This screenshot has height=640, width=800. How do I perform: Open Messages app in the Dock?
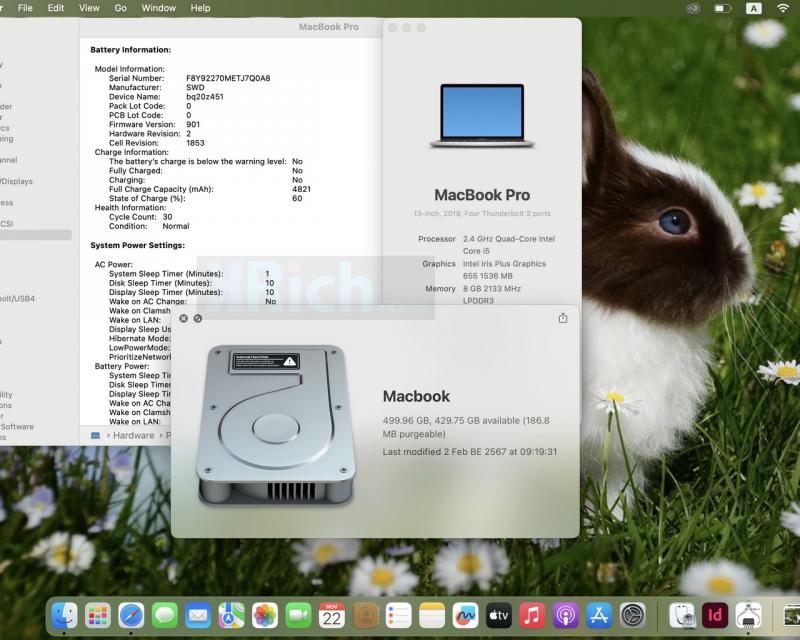pos(165,616)
